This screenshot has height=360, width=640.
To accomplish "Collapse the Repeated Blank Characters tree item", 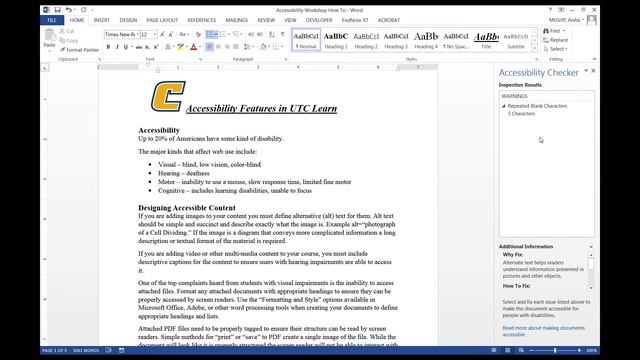I will 504,106.
